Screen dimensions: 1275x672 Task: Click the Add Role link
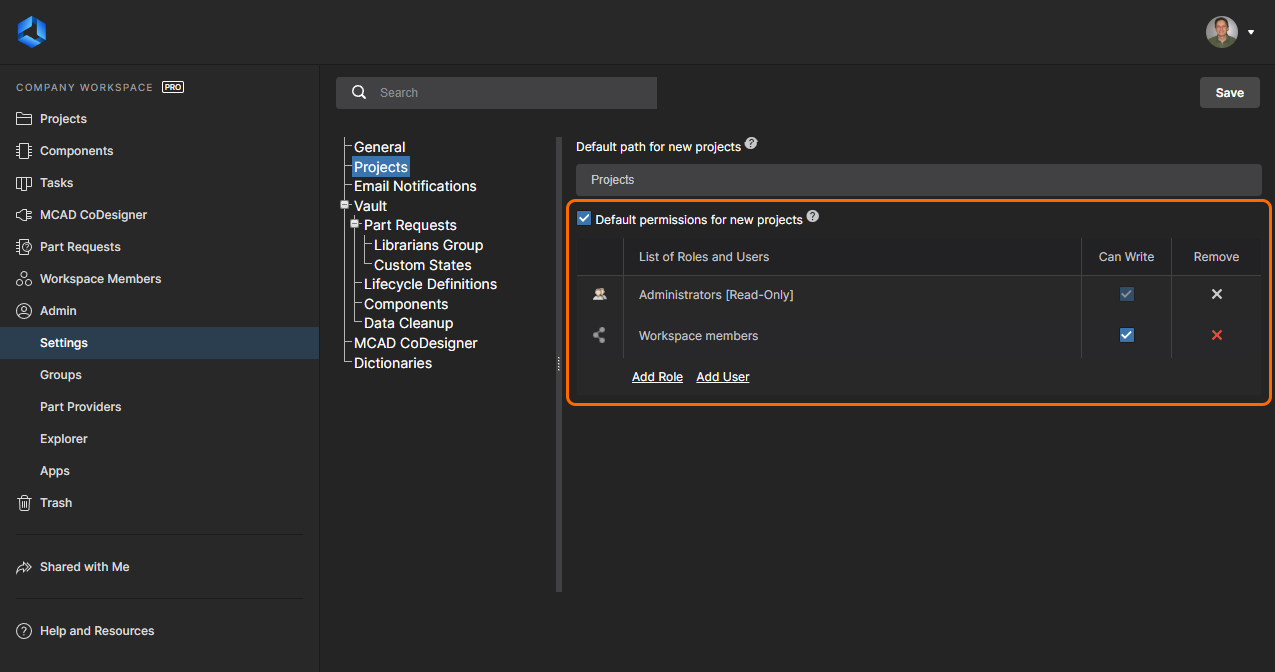coord(657,377)
